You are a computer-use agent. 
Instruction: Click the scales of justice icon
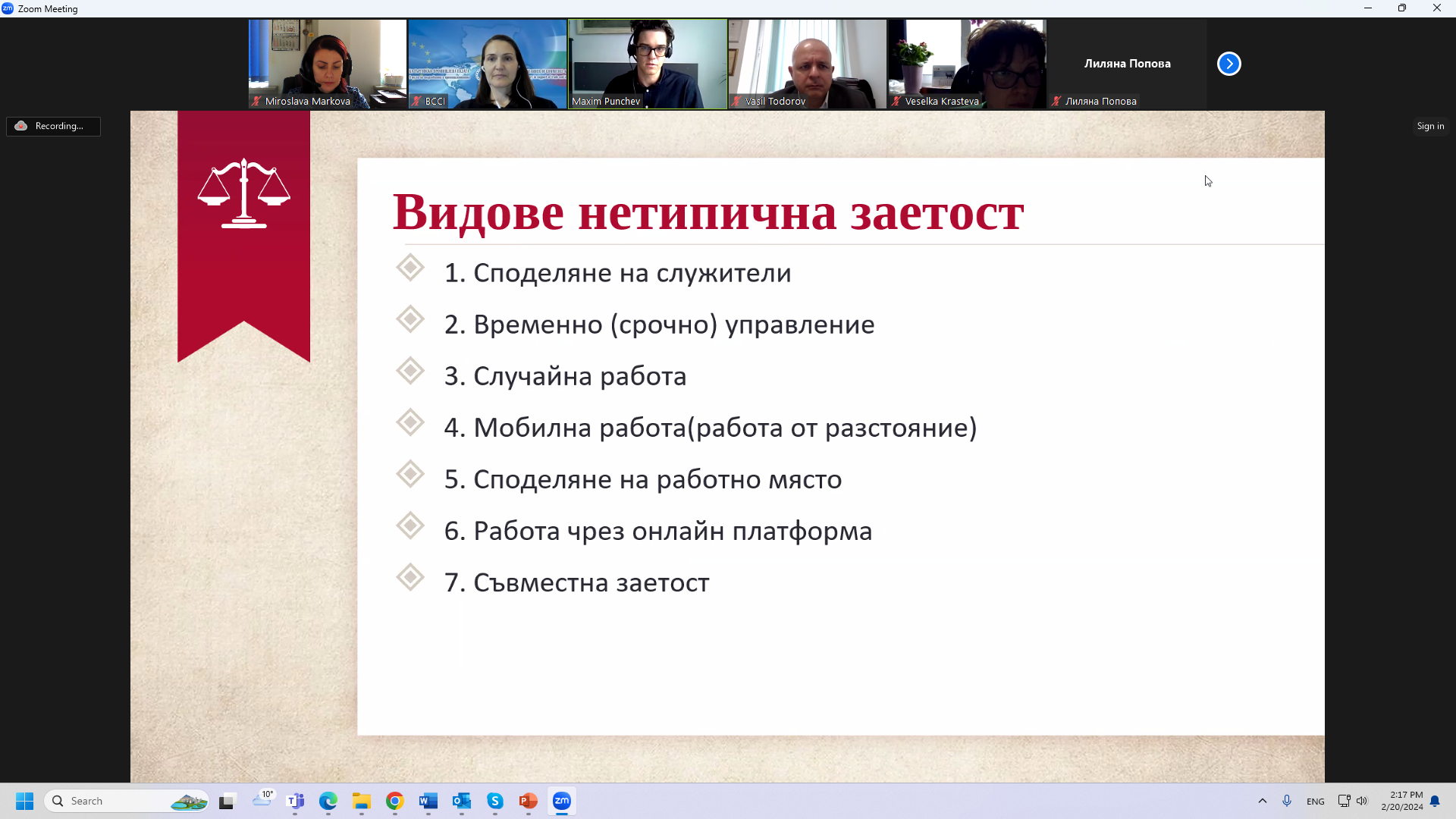(243, 193)
